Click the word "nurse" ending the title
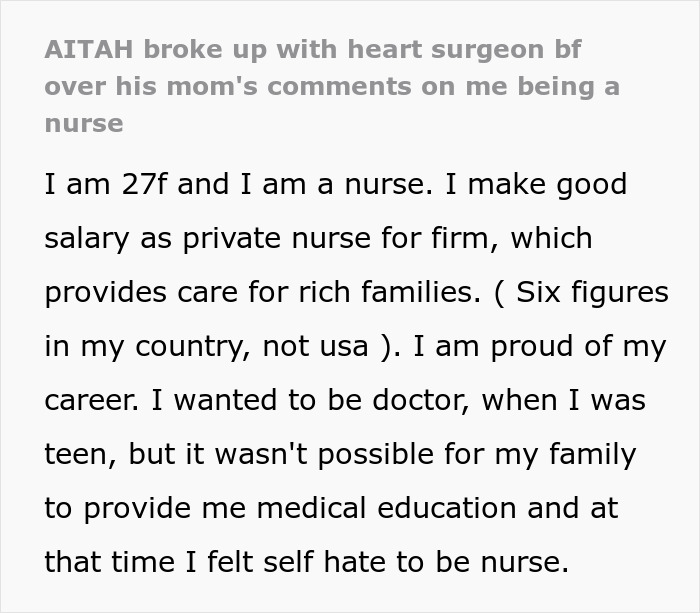 click(84, 124)
